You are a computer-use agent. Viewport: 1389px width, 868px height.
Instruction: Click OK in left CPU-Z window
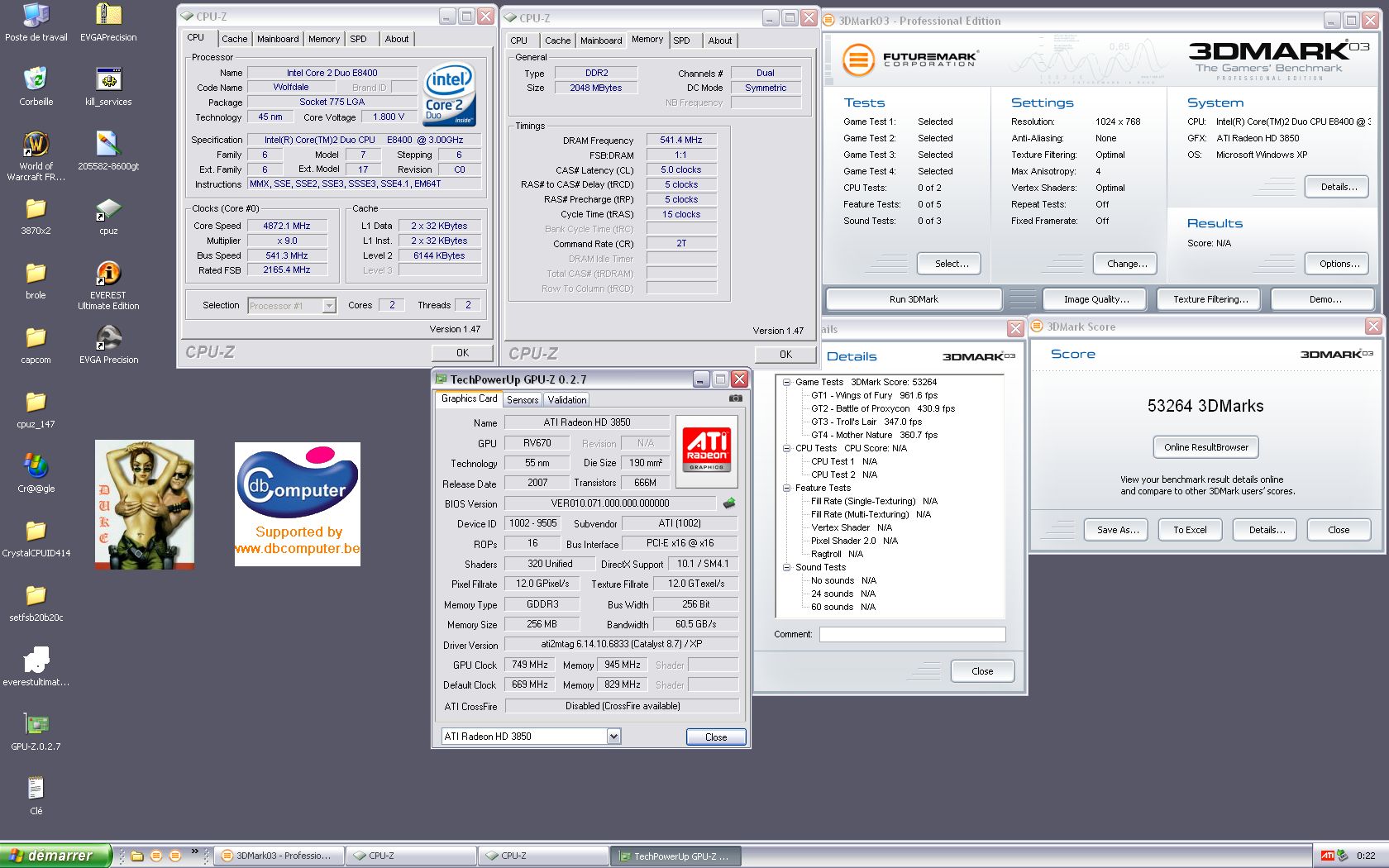click(x=462, y=352)
